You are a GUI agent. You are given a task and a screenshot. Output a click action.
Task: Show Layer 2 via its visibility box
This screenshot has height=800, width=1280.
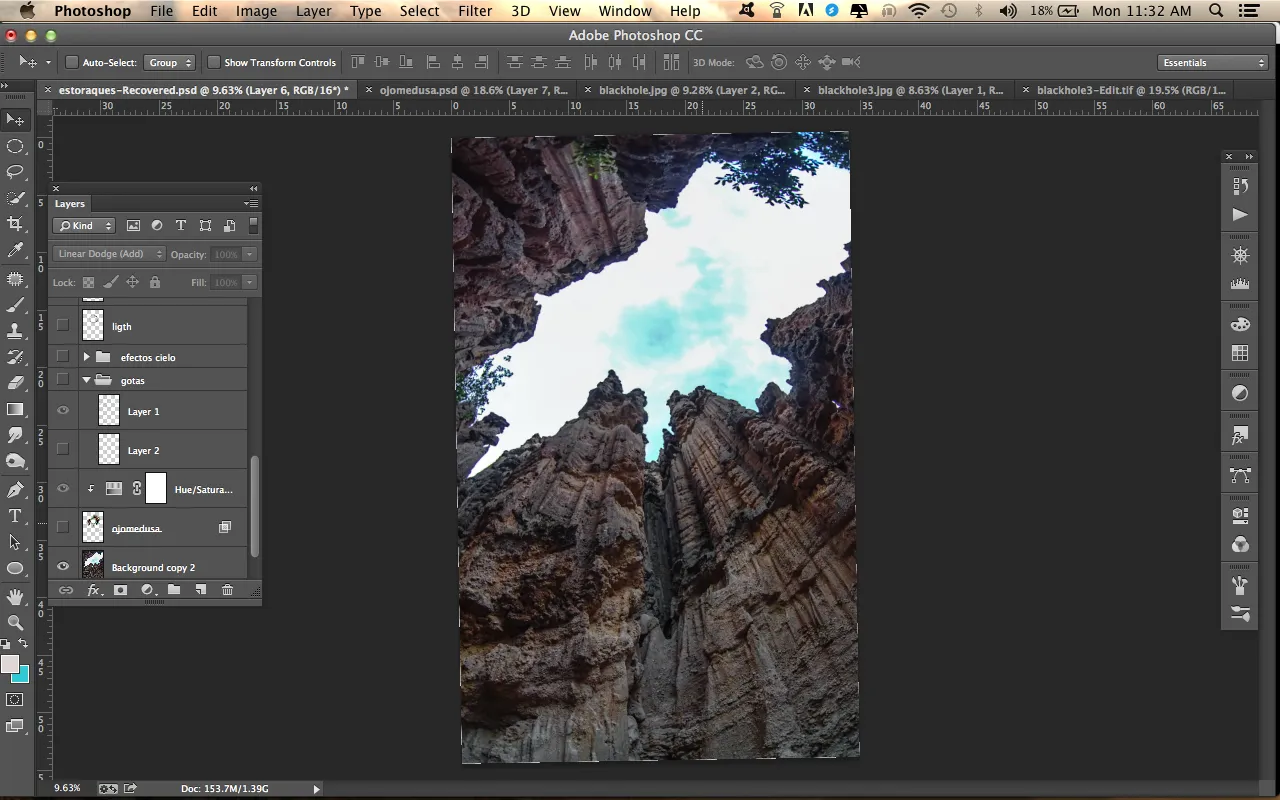tap(63, 450)
